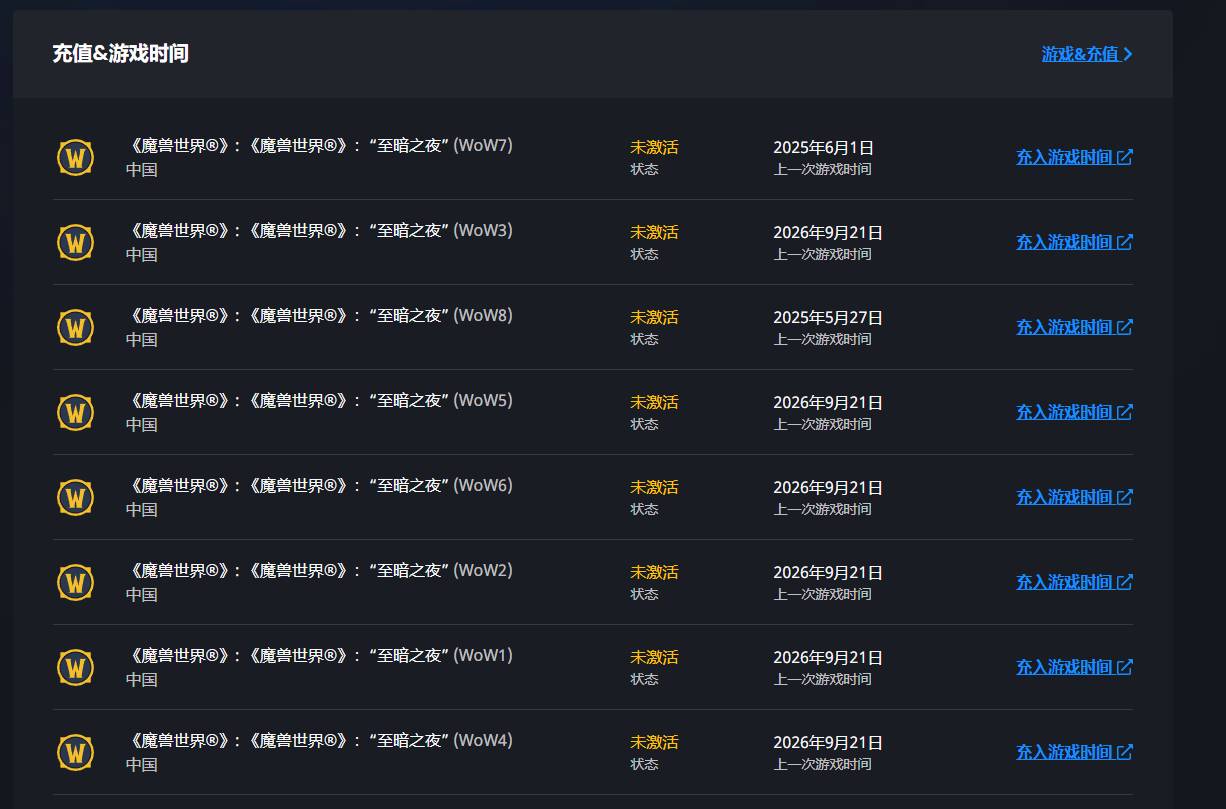Click the external-link icon in the WoW6 row
The image size is (1226, 809).
pos(1125,497)
